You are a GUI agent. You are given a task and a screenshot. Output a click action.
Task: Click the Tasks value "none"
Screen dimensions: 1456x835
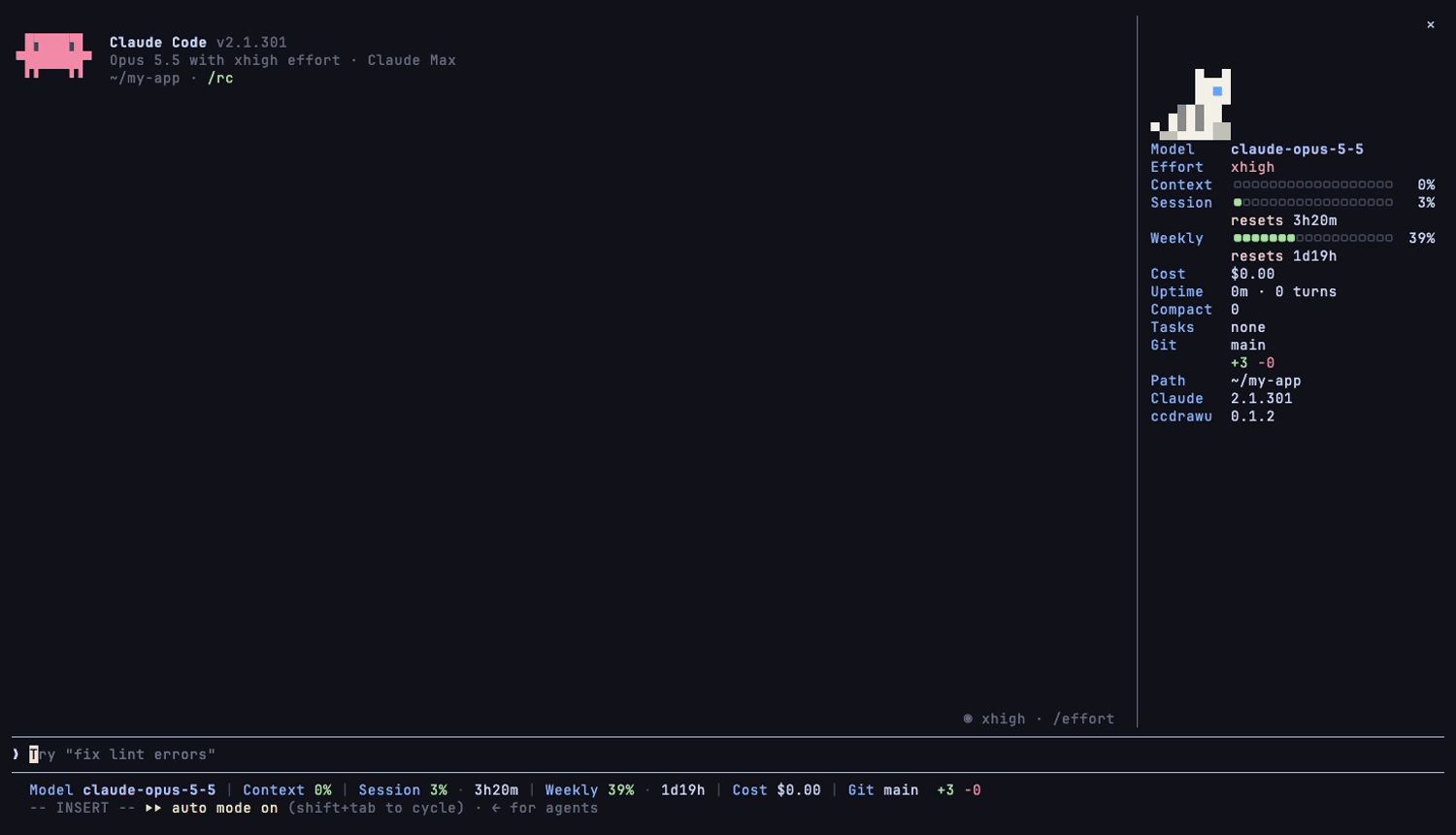tap(1248, 327)
